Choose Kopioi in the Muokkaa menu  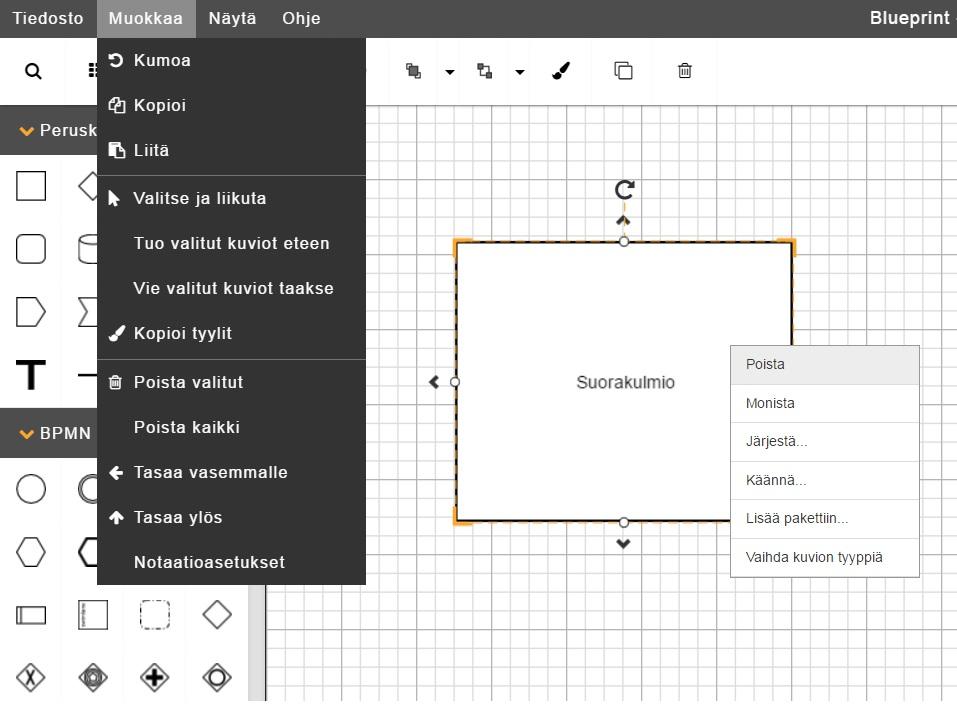pyautogui.click(x=231, y=106)
